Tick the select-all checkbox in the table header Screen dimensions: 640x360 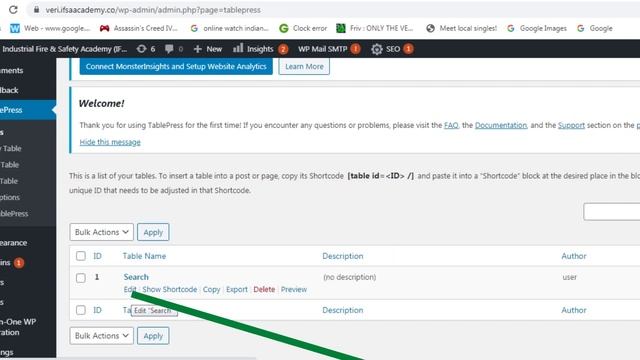[81, 256]
